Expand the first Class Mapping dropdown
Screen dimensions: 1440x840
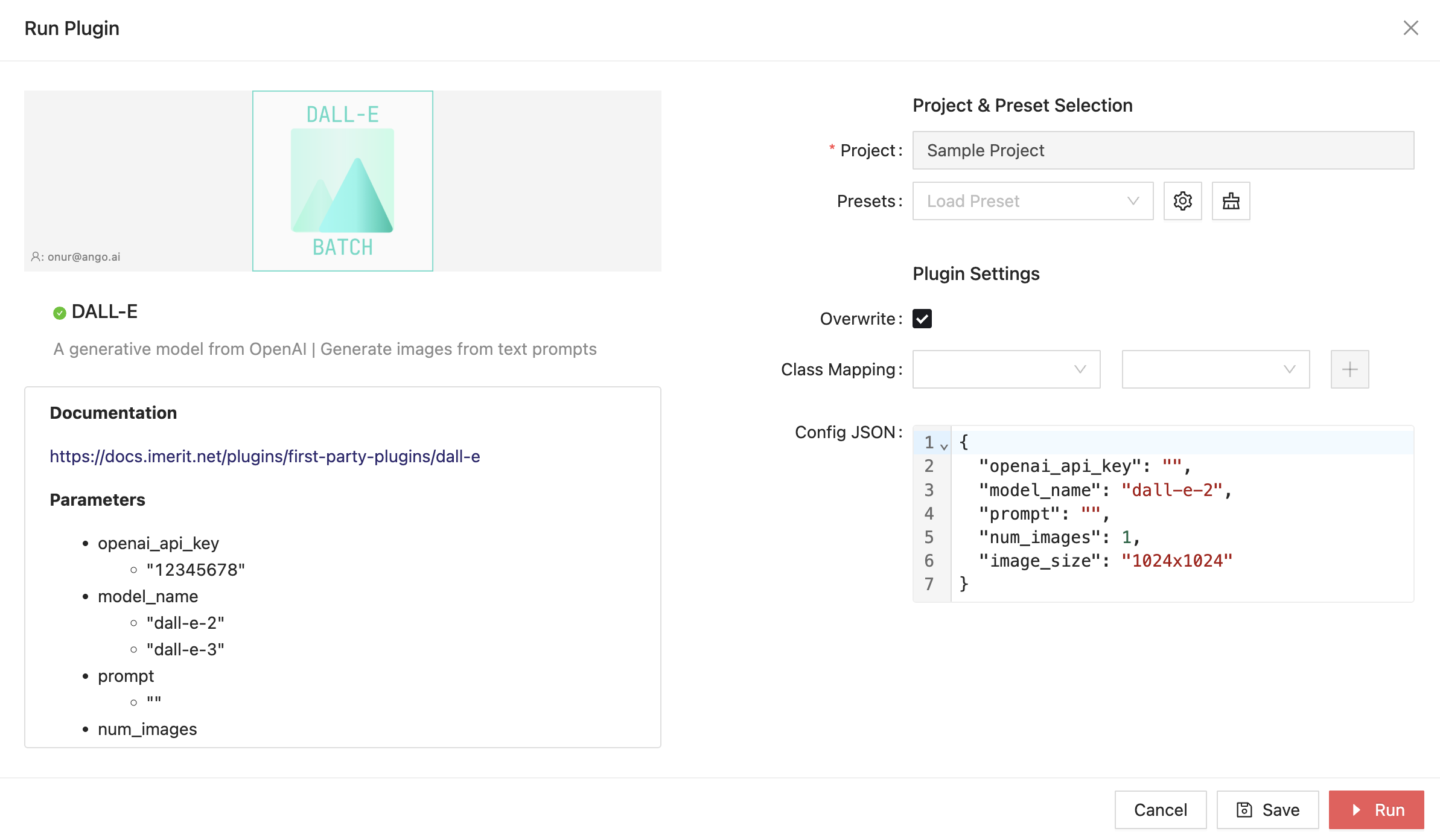(x=1006, y=369)
